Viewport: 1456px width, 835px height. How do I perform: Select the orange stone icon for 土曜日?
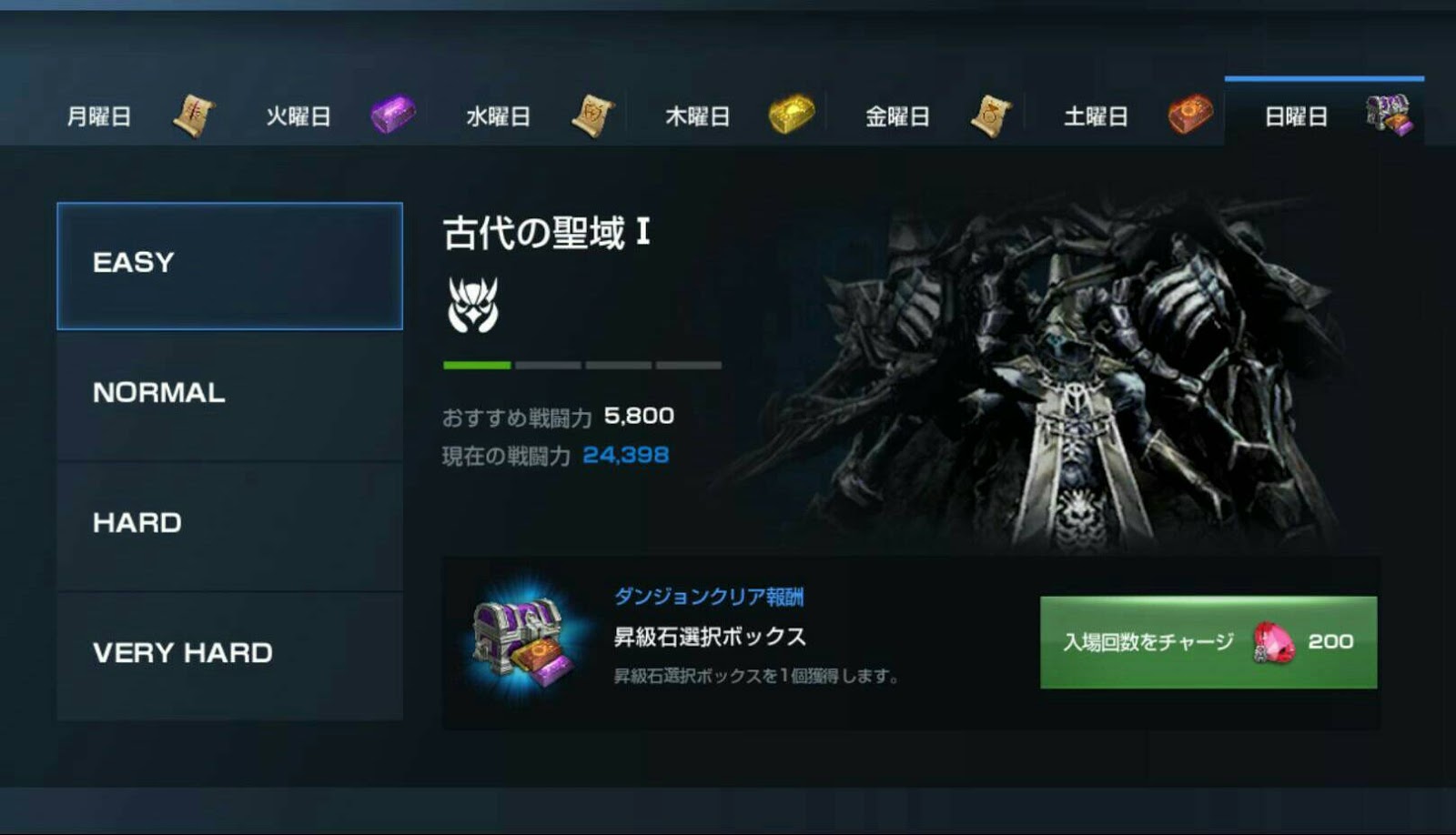(x=1191, y=116)
